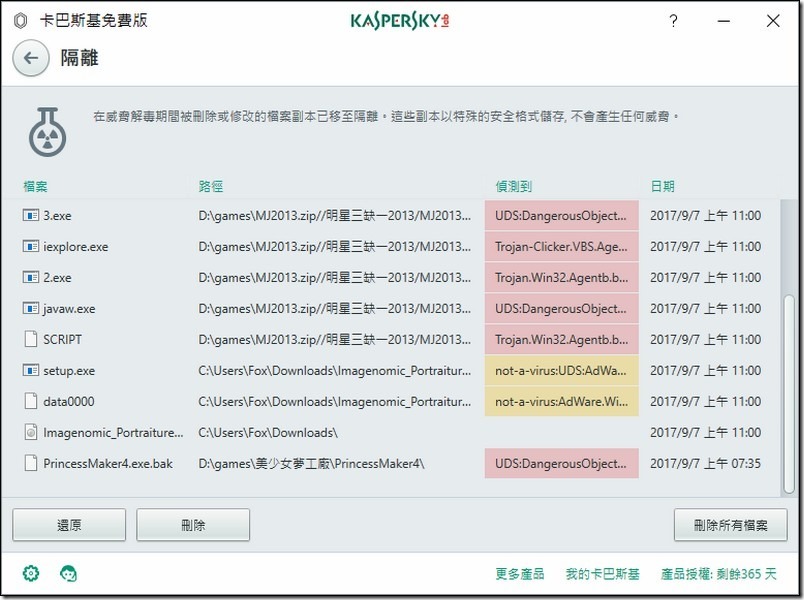Open the 更多產品 link
804x600 pixels.
click(520, 574)
